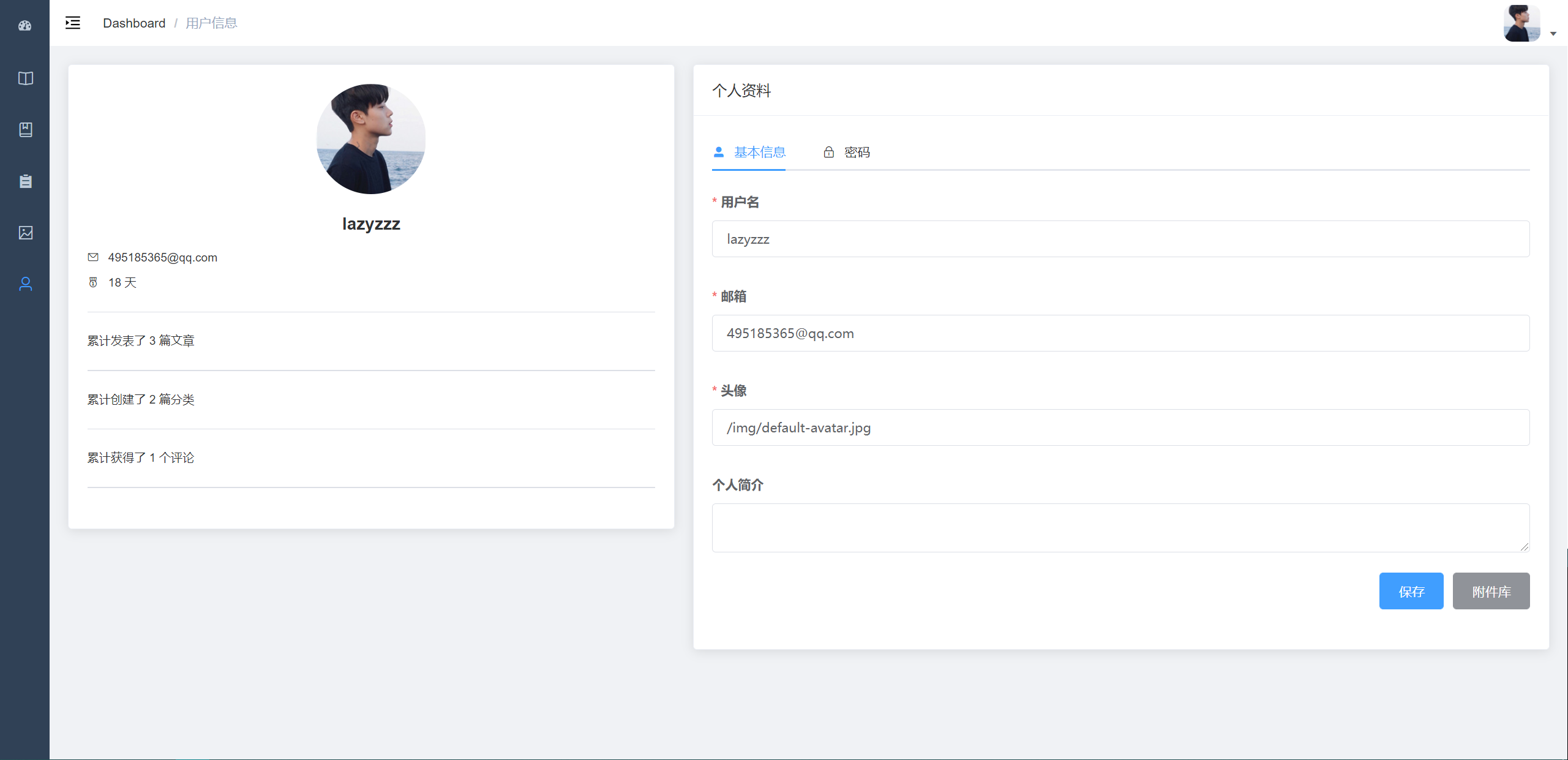Open the open-book icon in sidebar

[x=25, y=78]
